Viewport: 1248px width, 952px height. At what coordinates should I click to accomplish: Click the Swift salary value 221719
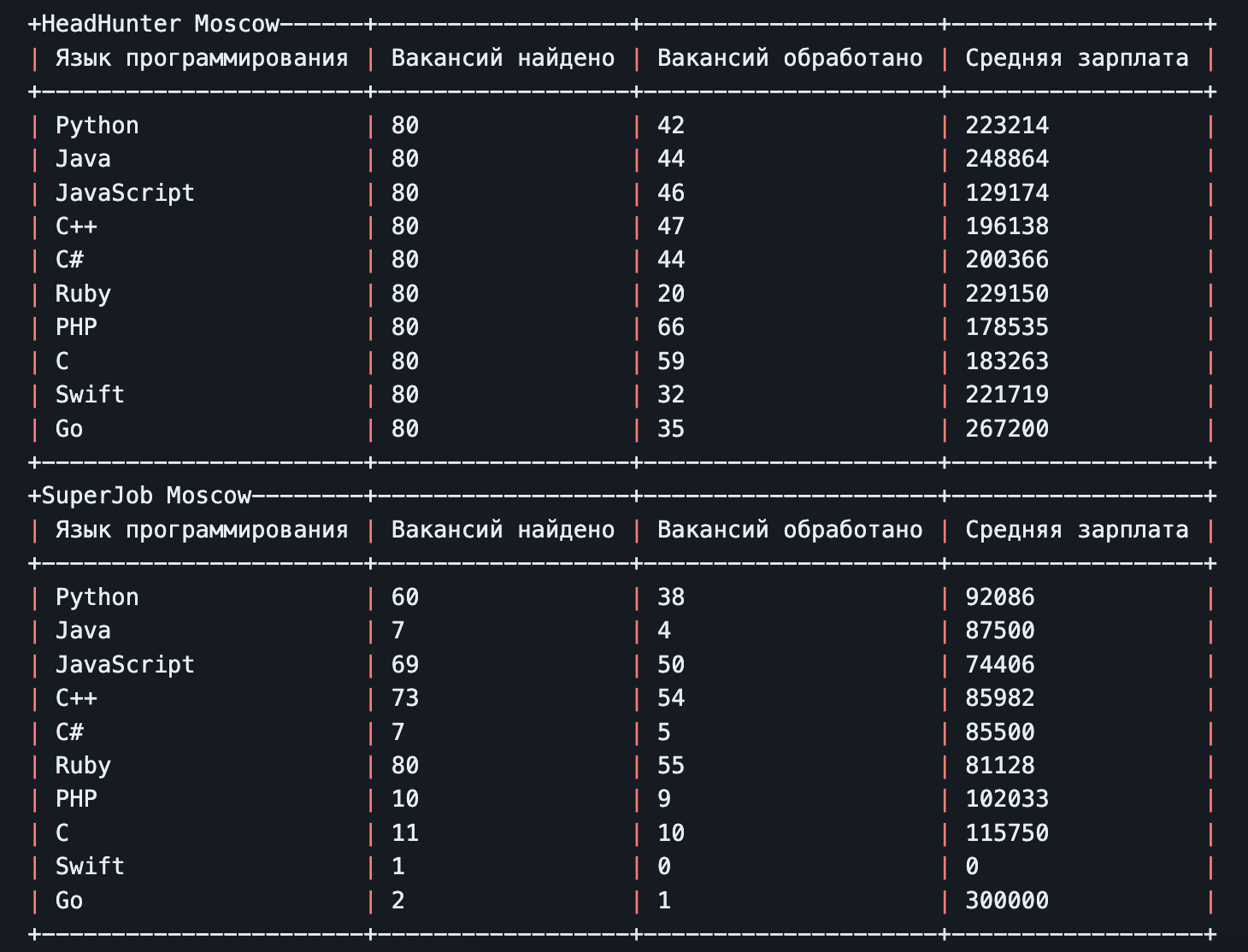click(1006, 395)
